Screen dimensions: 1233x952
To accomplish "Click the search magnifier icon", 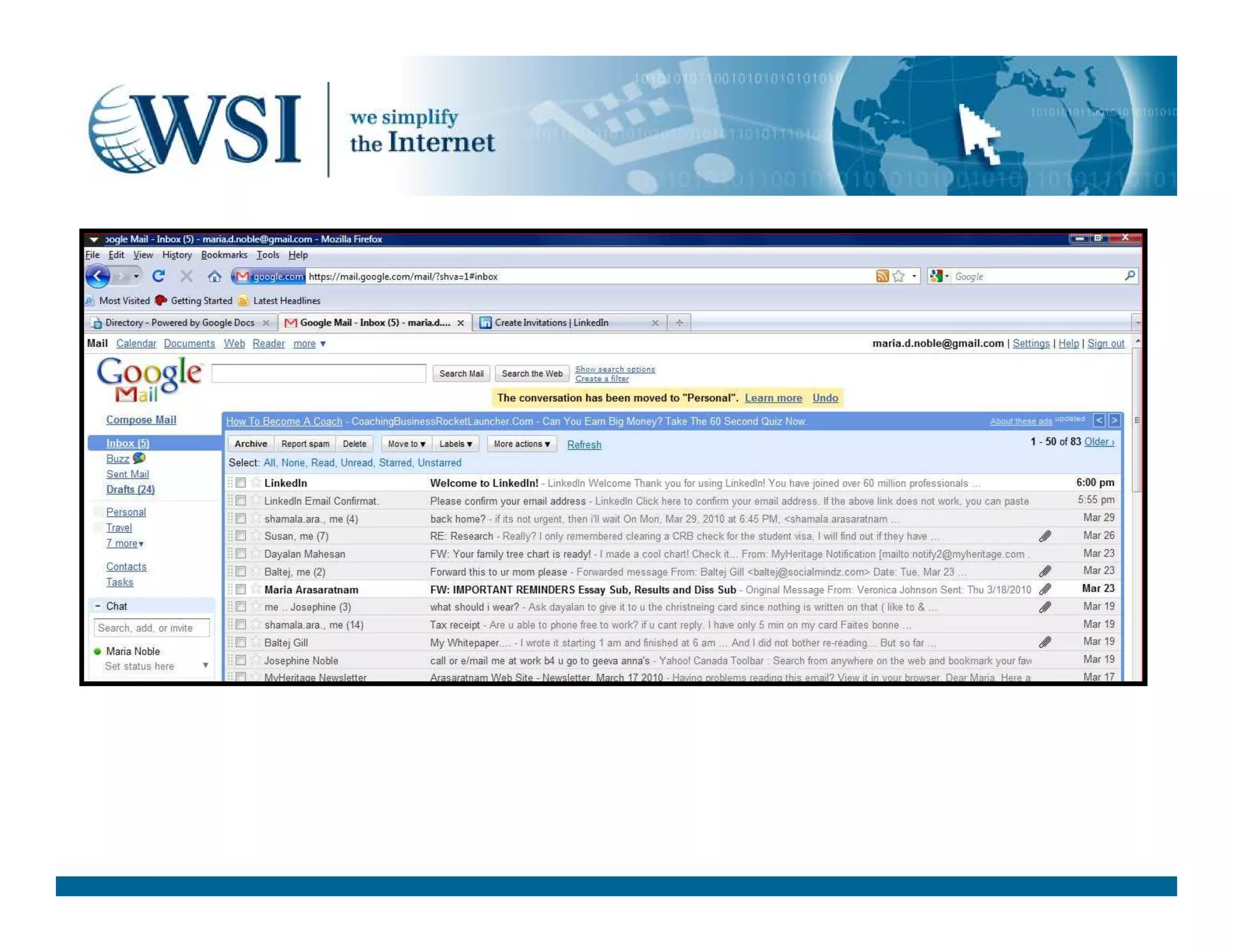I will (1129, 276).
